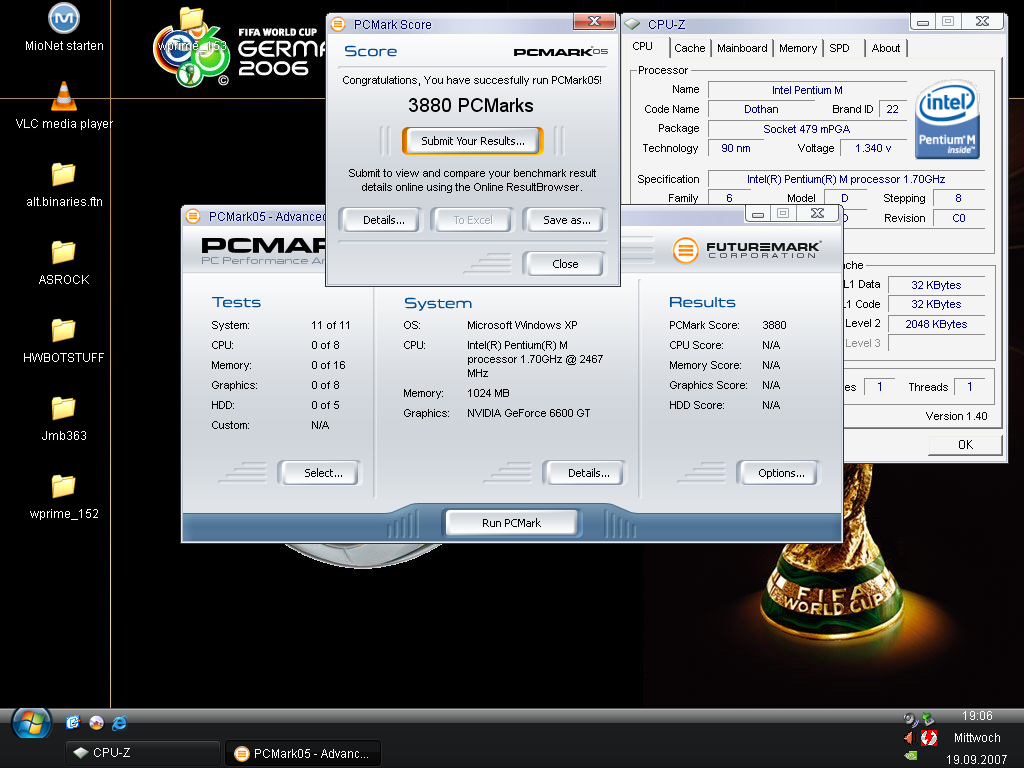Click the Brand ID value 22
This screenshot has height=768, width=1024.
(893, 109)
